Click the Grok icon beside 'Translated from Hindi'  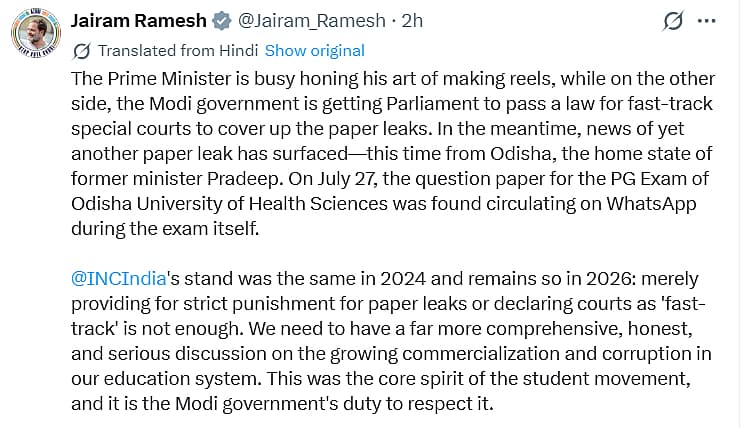click(x=82, y=51)
